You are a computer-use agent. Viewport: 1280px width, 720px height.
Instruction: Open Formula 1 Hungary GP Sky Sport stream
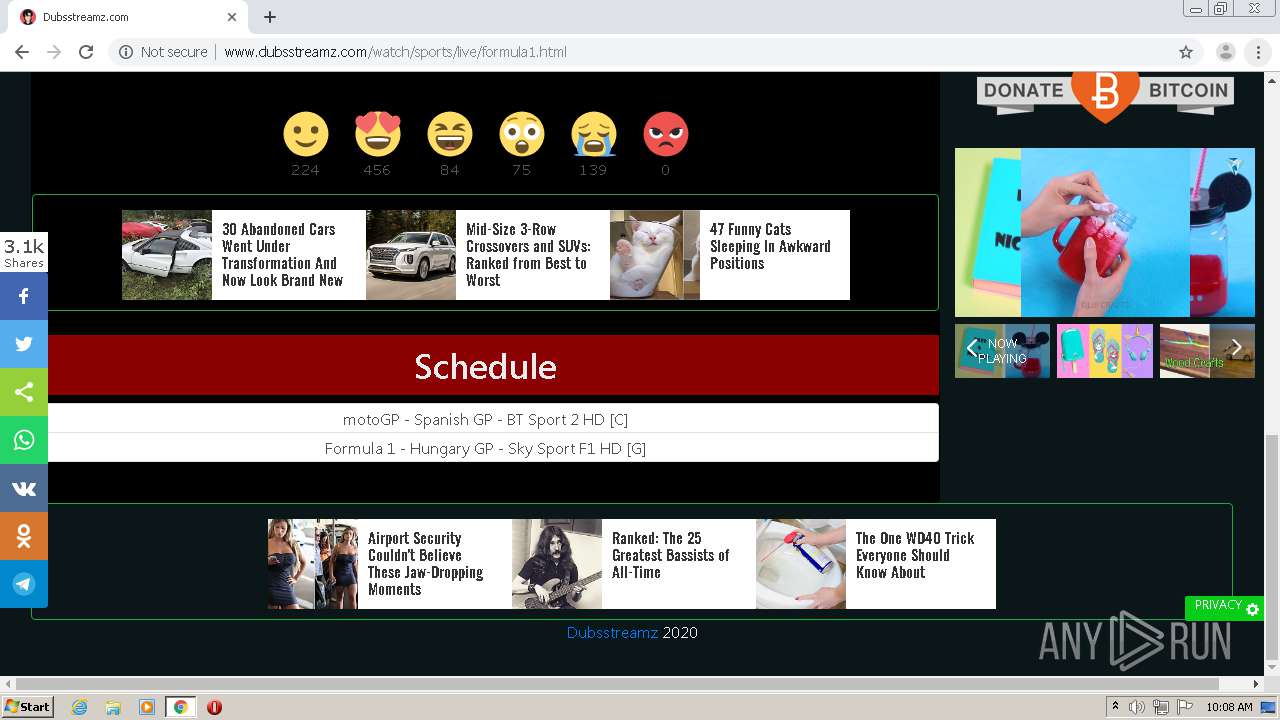pyautogui.click(x=485, y=448)
